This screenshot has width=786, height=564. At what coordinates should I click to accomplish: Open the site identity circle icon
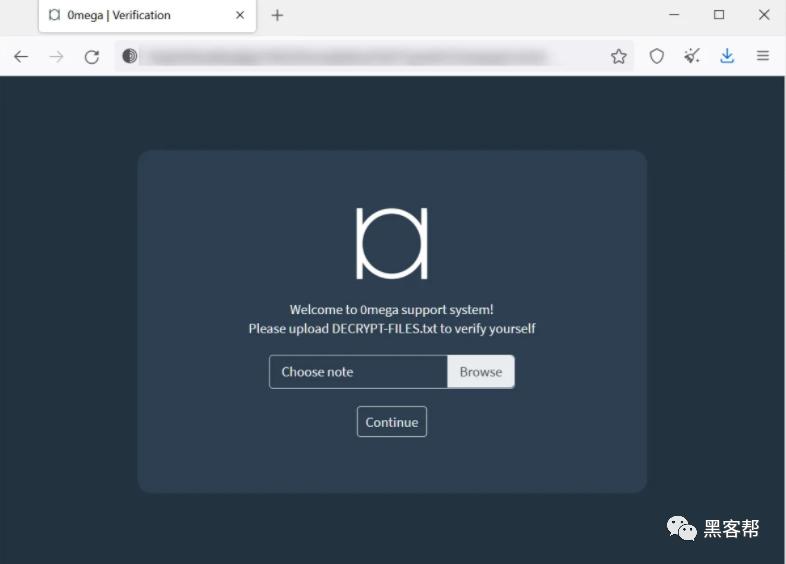coord(129,56)
